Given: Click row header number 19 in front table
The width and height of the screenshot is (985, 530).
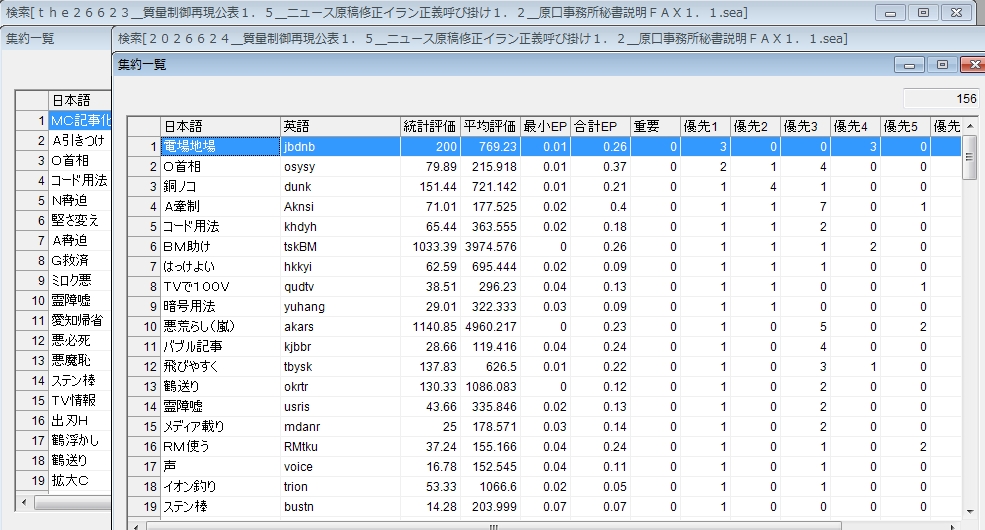Looking at the screenshot, I should click(144, 507).
